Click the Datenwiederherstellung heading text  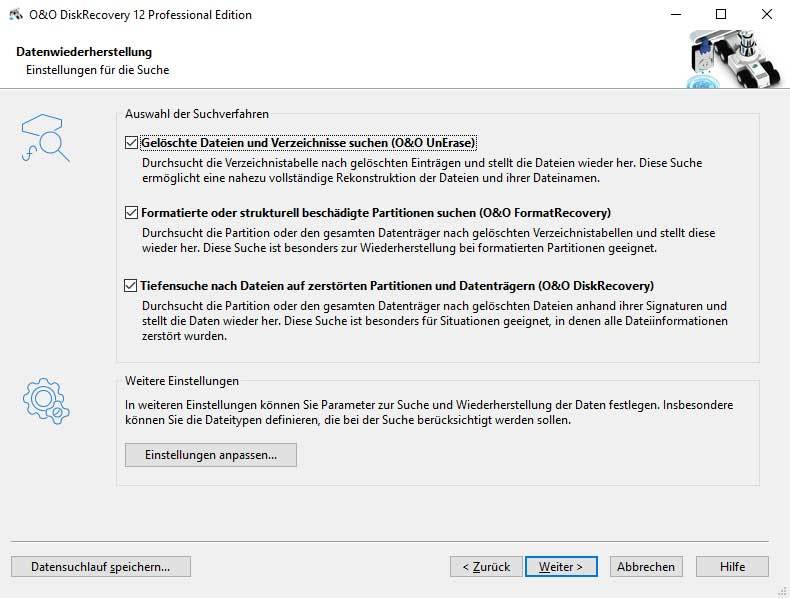pyautogui.click(x=84, y=52)
